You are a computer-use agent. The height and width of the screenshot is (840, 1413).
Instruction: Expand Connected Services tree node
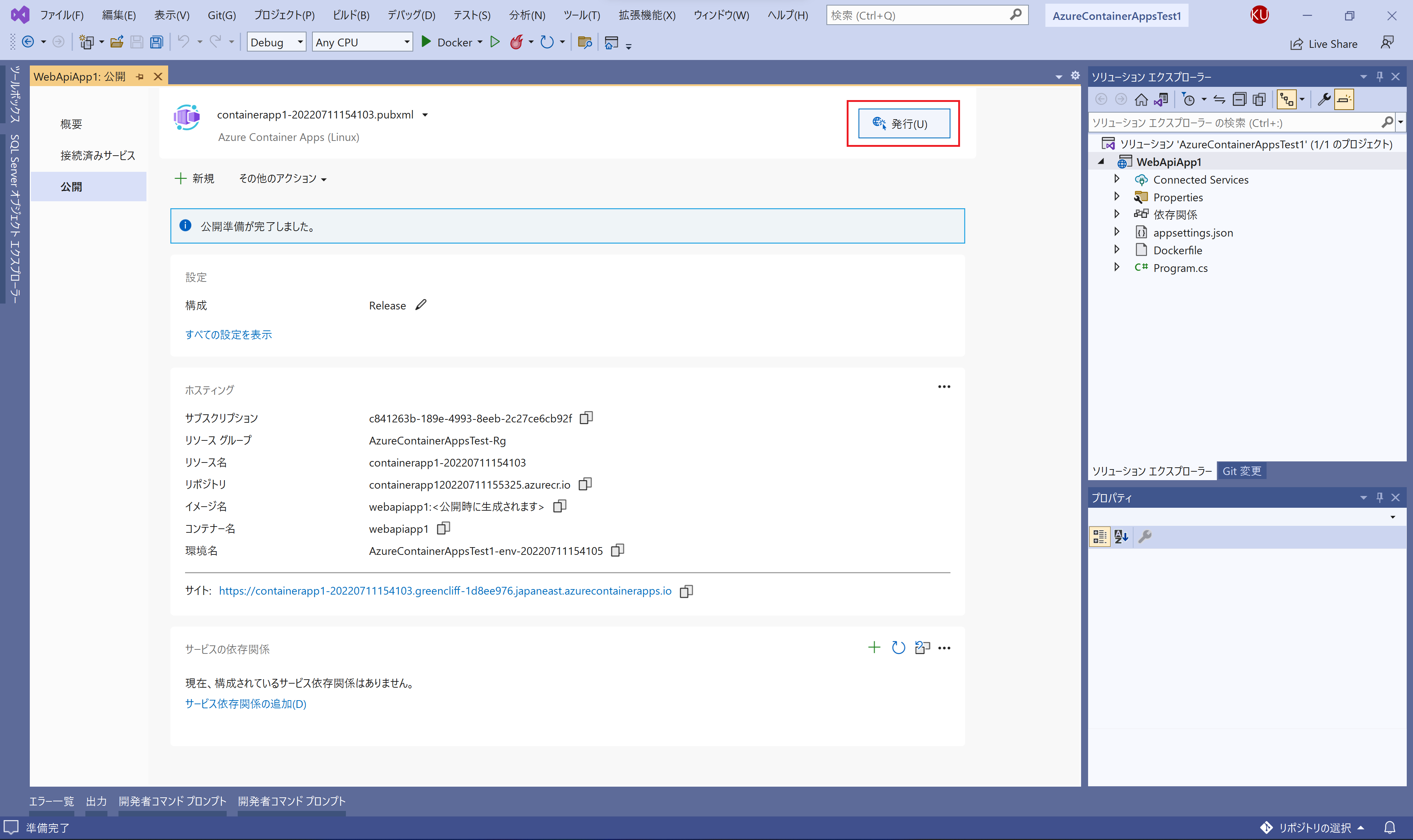click(x=1116, y=178)
